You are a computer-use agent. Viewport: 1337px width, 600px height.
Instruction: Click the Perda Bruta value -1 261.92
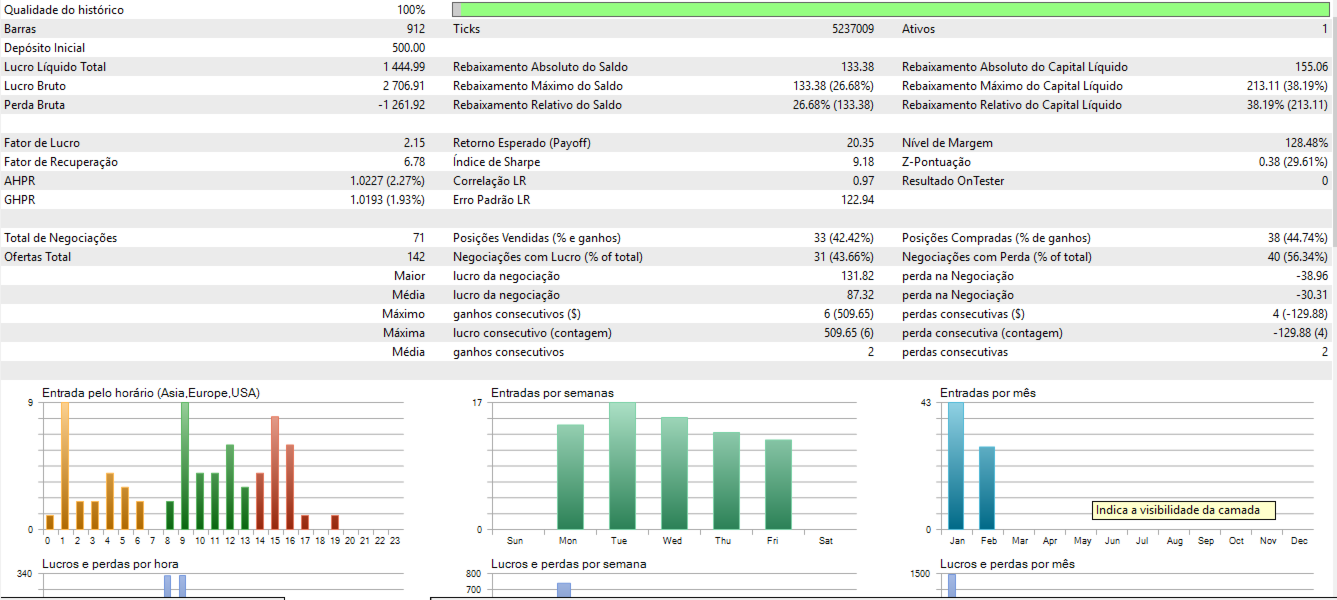(401, 105)
